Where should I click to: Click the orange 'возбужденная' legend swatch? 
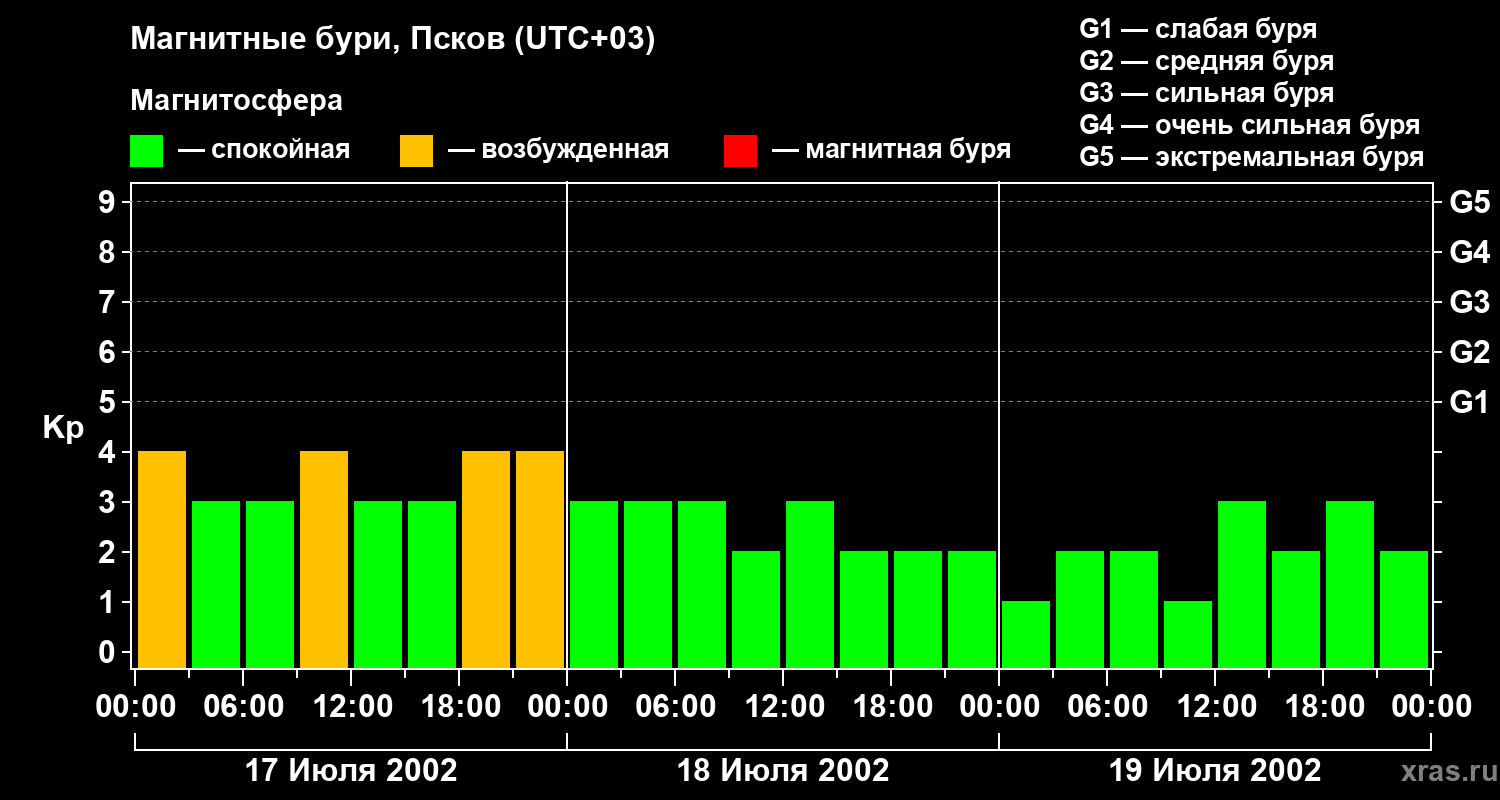coord(416,151)
